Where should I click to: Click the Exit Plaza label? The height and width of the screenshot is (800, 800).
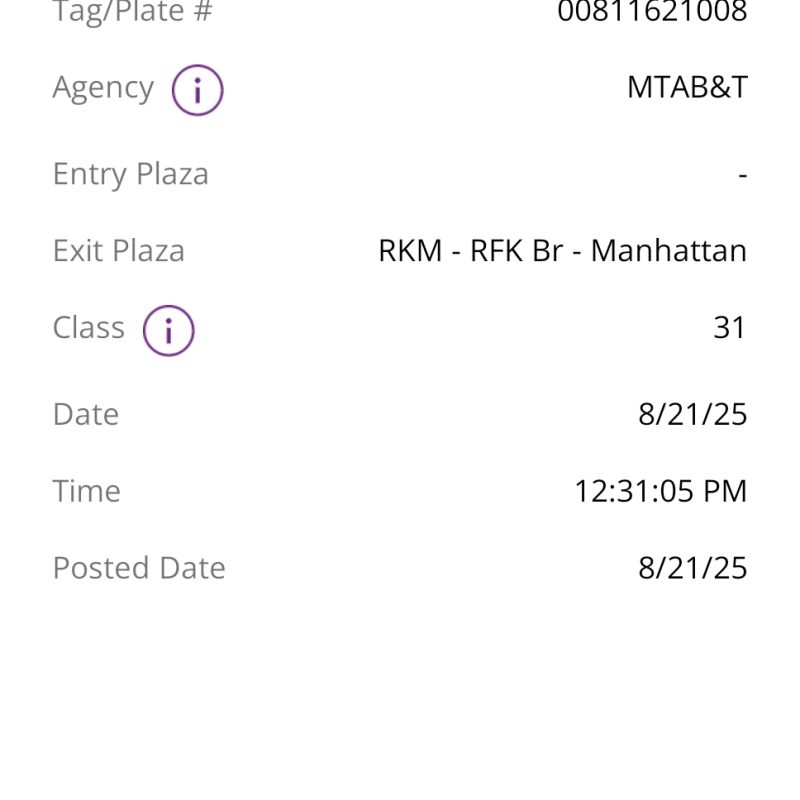tap(118, 251)
